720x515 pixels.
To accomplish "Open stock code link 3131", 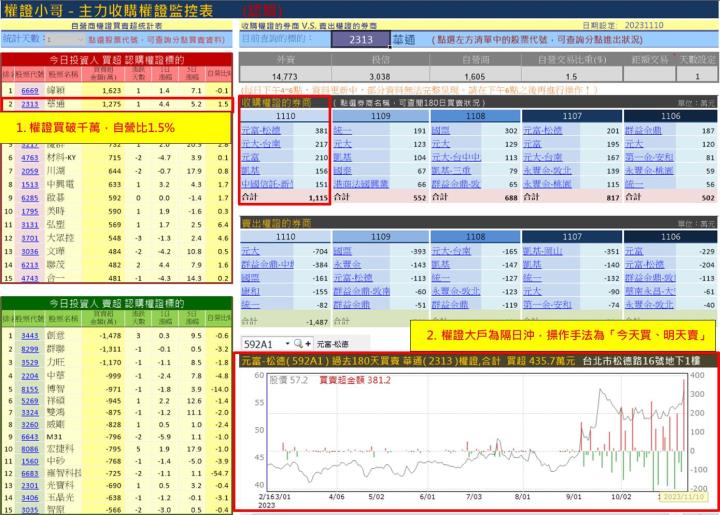I will [30, 225].
